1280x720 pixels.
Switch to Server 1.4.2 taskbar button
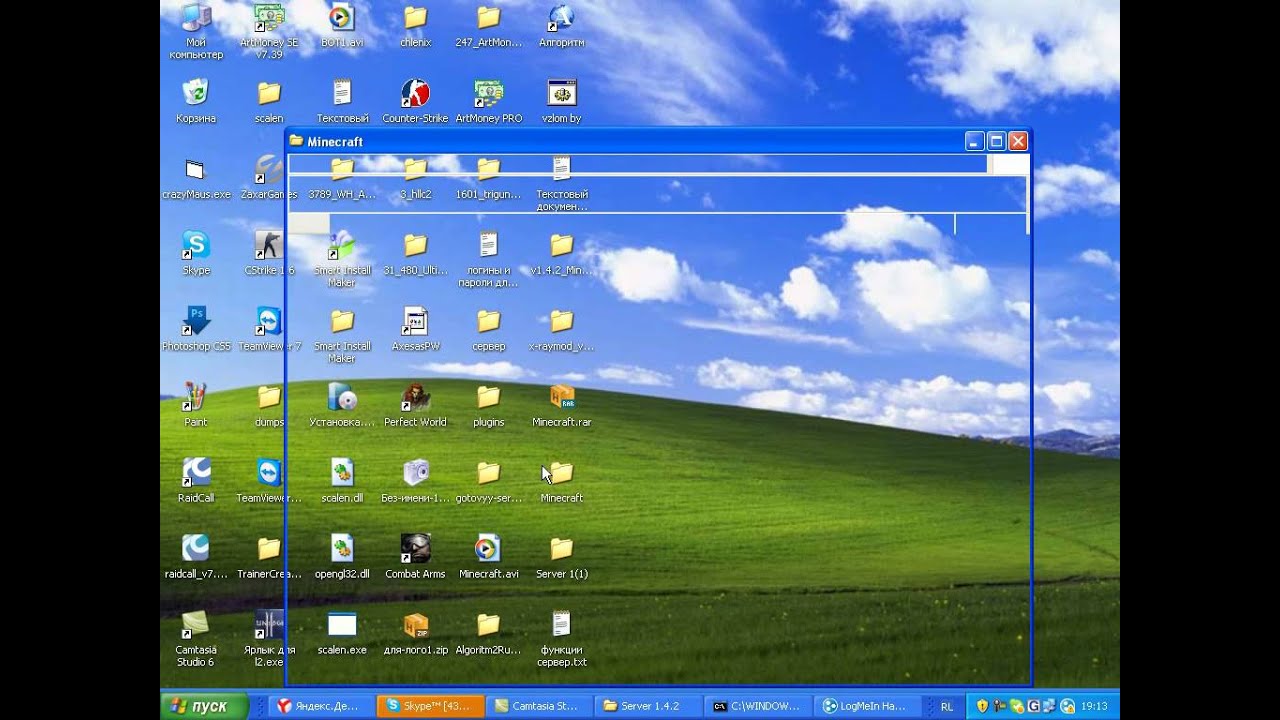(649, 706)
